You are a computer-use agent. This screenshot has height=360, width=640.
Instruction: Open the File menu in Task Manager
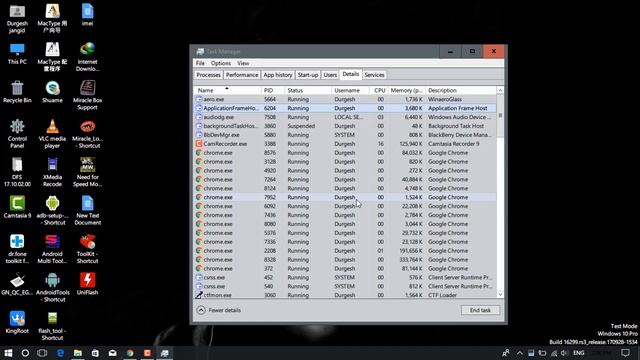(x=200, y=63)
